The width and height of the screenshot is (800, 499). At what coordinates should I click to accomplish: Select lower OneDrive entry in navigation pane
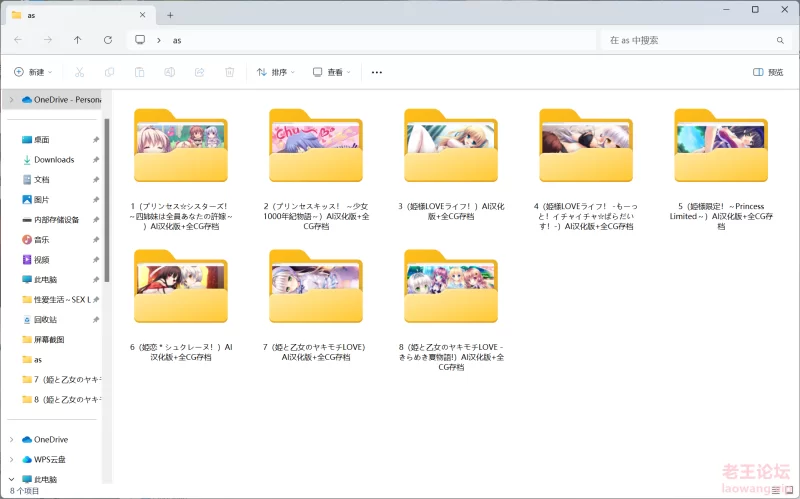45,439
